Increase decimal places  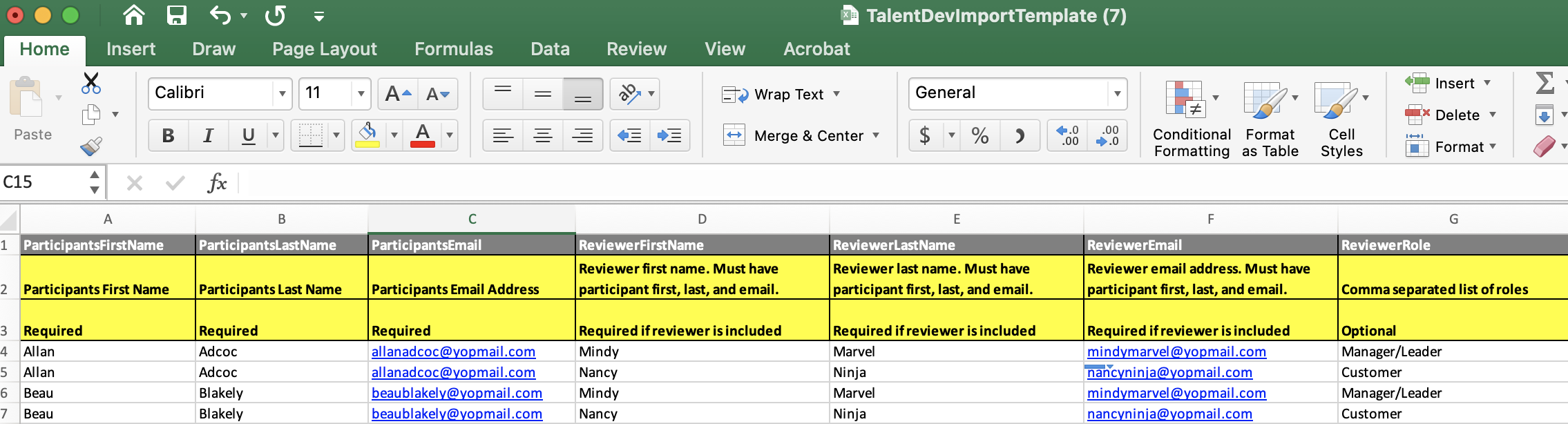pos(1068,135)
